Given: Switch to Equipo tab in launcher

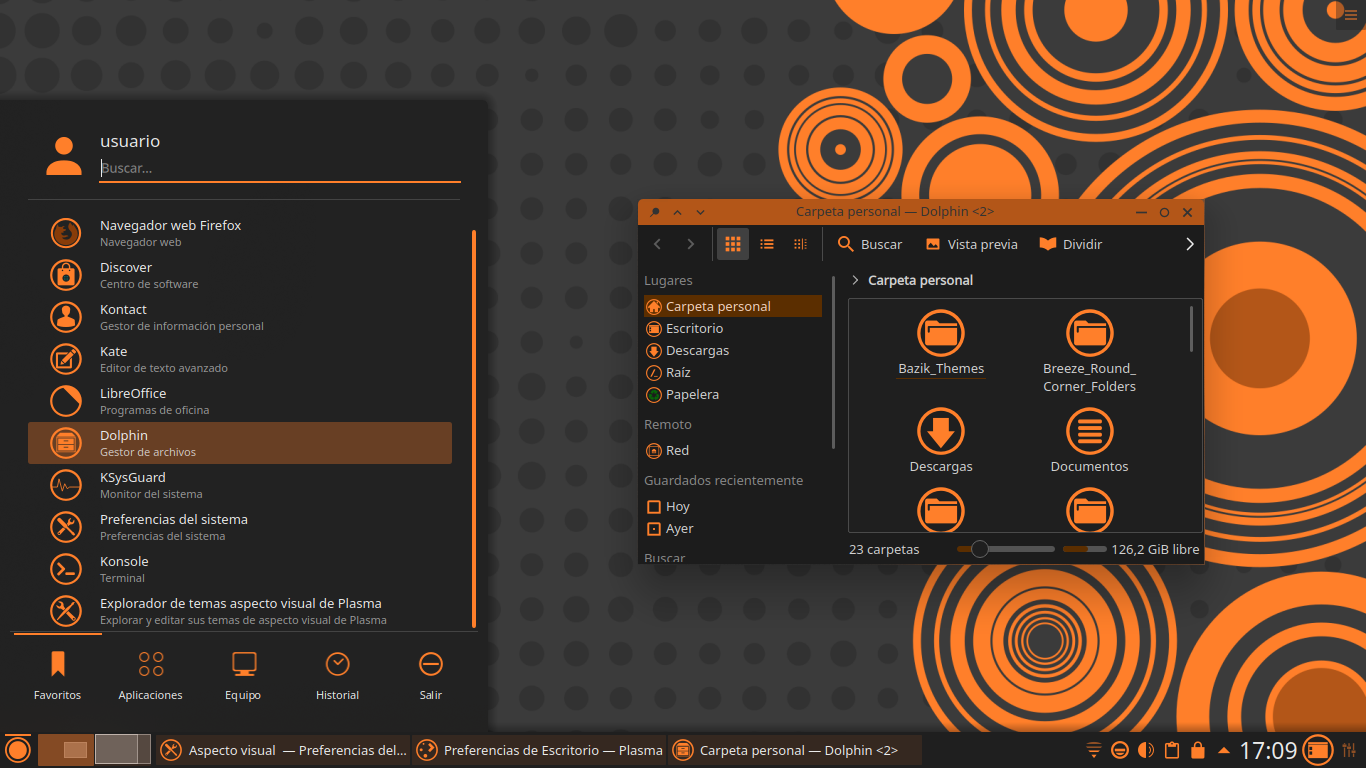Looking at the screenshot, I should (244, 675).
